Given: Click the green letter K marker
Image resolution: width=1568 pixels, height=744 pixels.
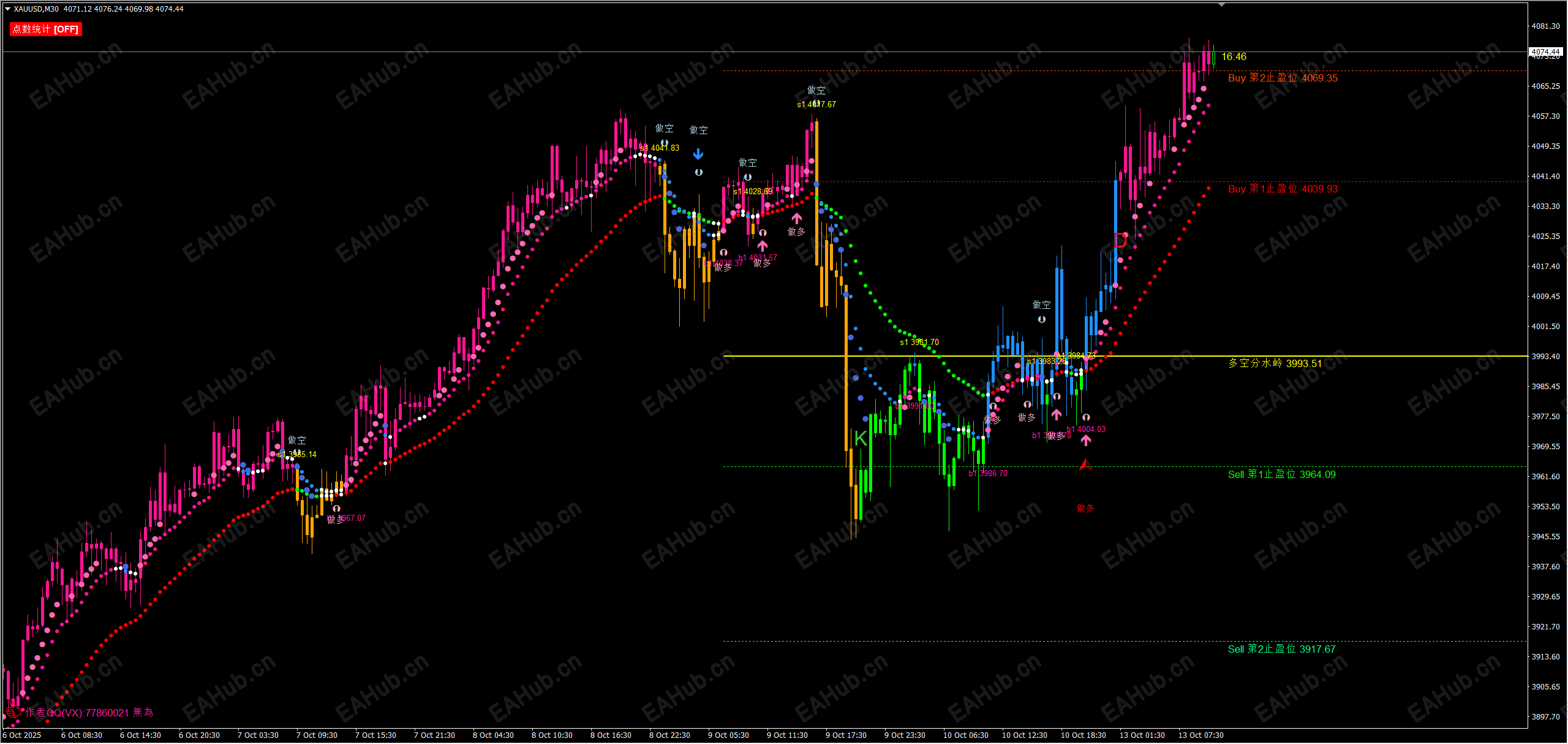Looking at the screenshot, I should tap(861, 438).
